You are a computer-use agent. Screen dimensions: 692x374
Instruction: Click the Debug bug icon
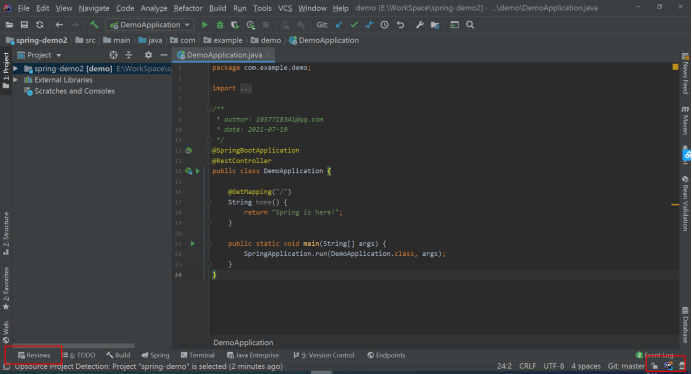click(220, 25)
